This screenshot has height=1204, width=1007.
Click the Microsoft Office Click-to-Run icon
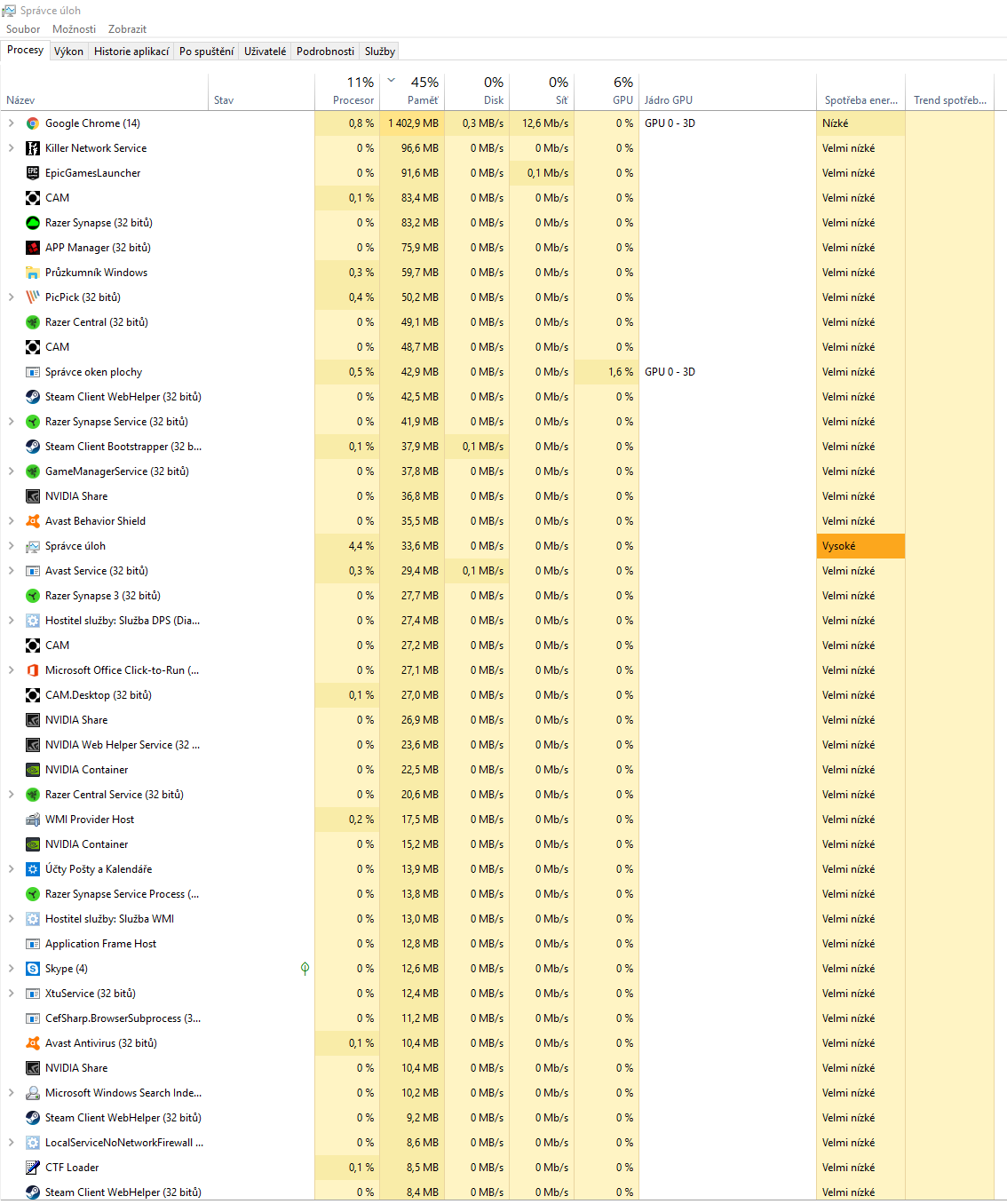click(33, 670)
